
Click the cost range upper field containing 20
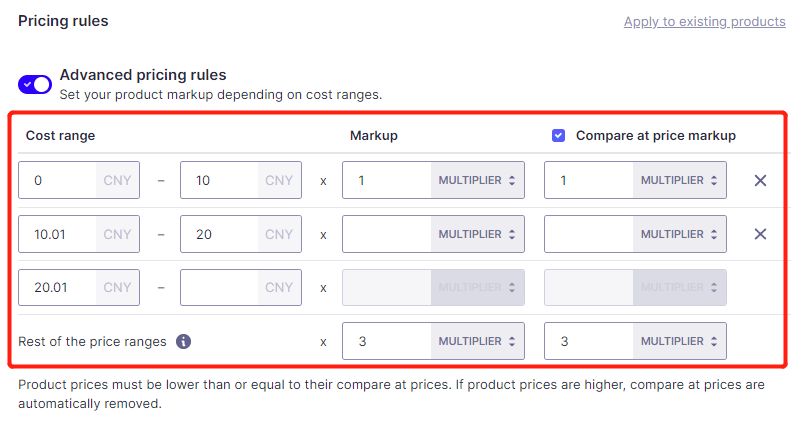219,234
